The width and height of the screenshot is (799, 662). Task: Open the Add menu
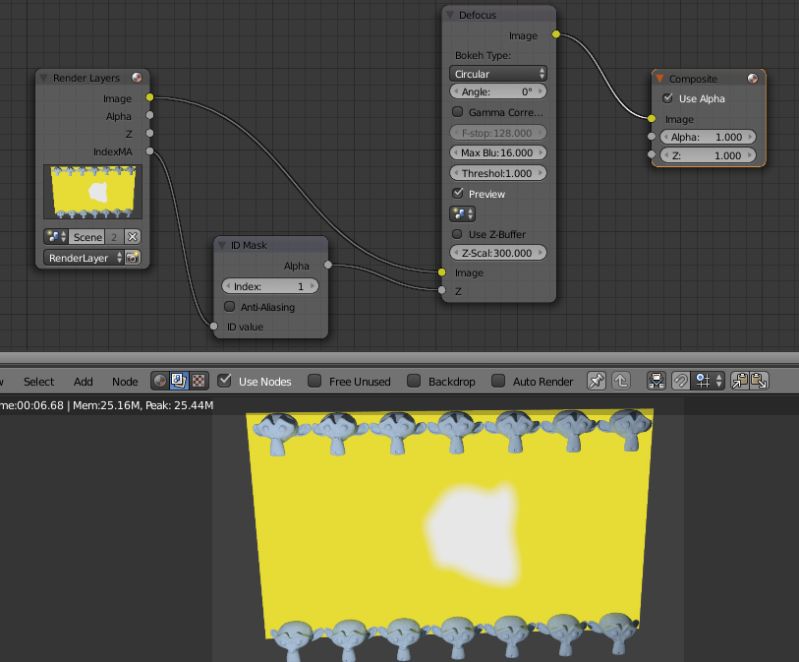(83, 382)
